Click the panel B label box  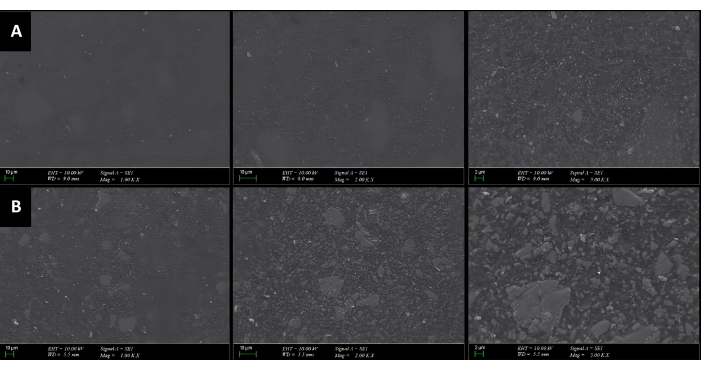coord(16,207)
